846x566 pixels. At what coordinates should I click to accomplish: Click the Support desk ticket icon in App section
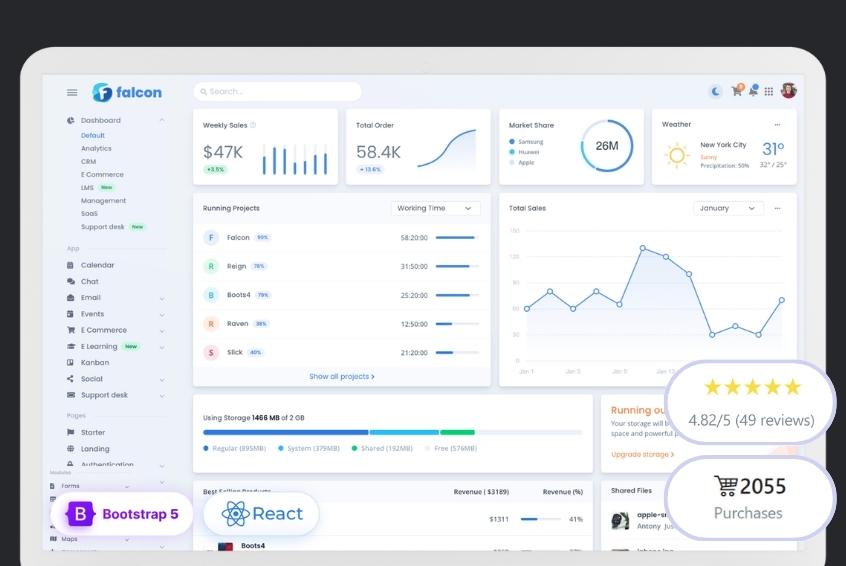pos(71,394)
